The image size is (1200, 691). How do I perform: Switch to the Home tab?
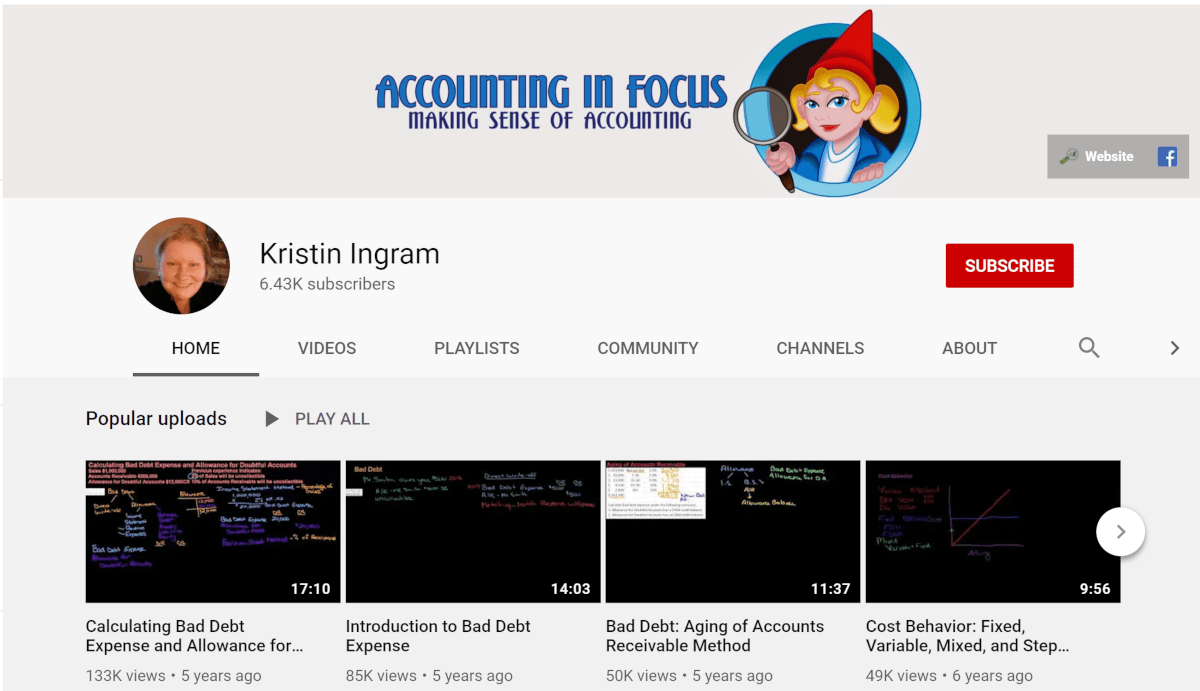coord(196,348)
